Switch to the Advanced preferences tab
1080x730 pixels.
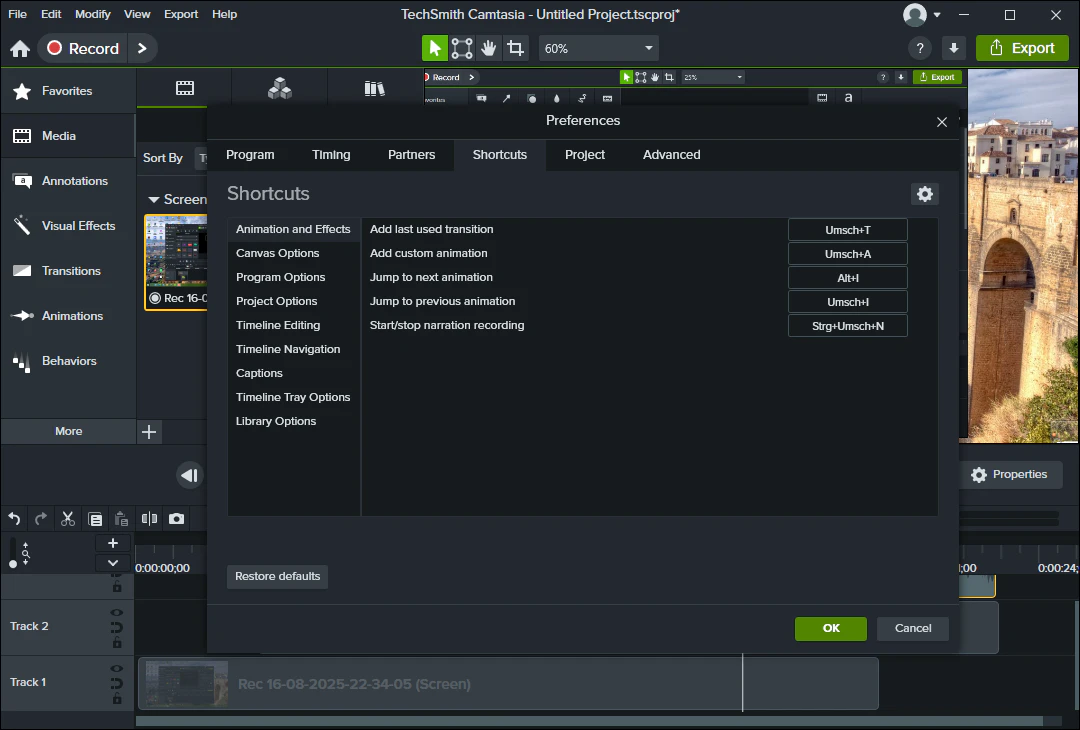coord(671,155)
